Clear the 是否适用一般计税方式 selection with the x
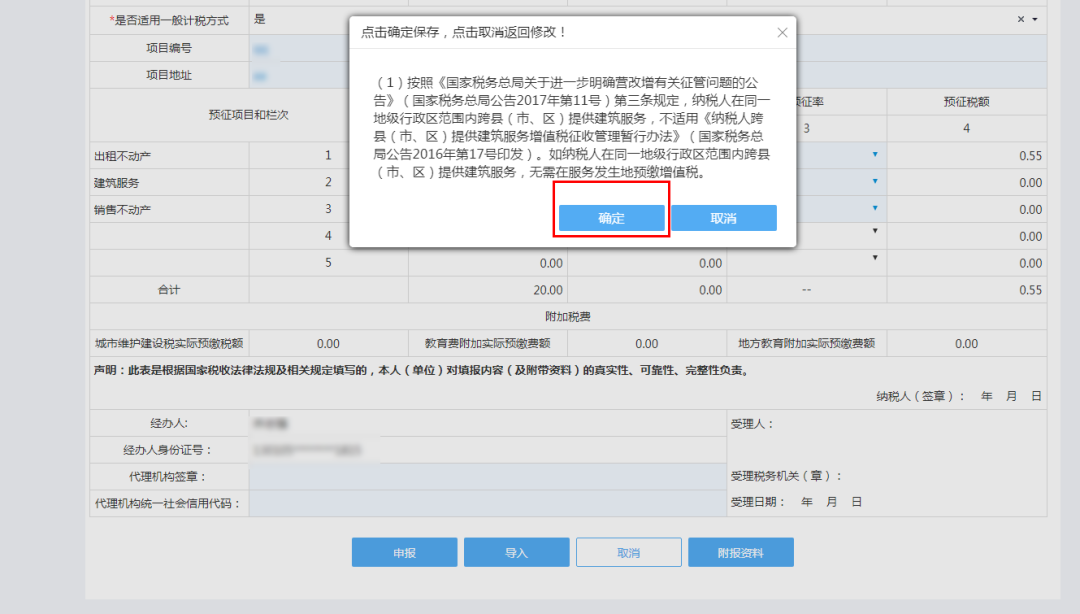The width and height of the screenshot is (1080, 614). (x=1021, y=19)
